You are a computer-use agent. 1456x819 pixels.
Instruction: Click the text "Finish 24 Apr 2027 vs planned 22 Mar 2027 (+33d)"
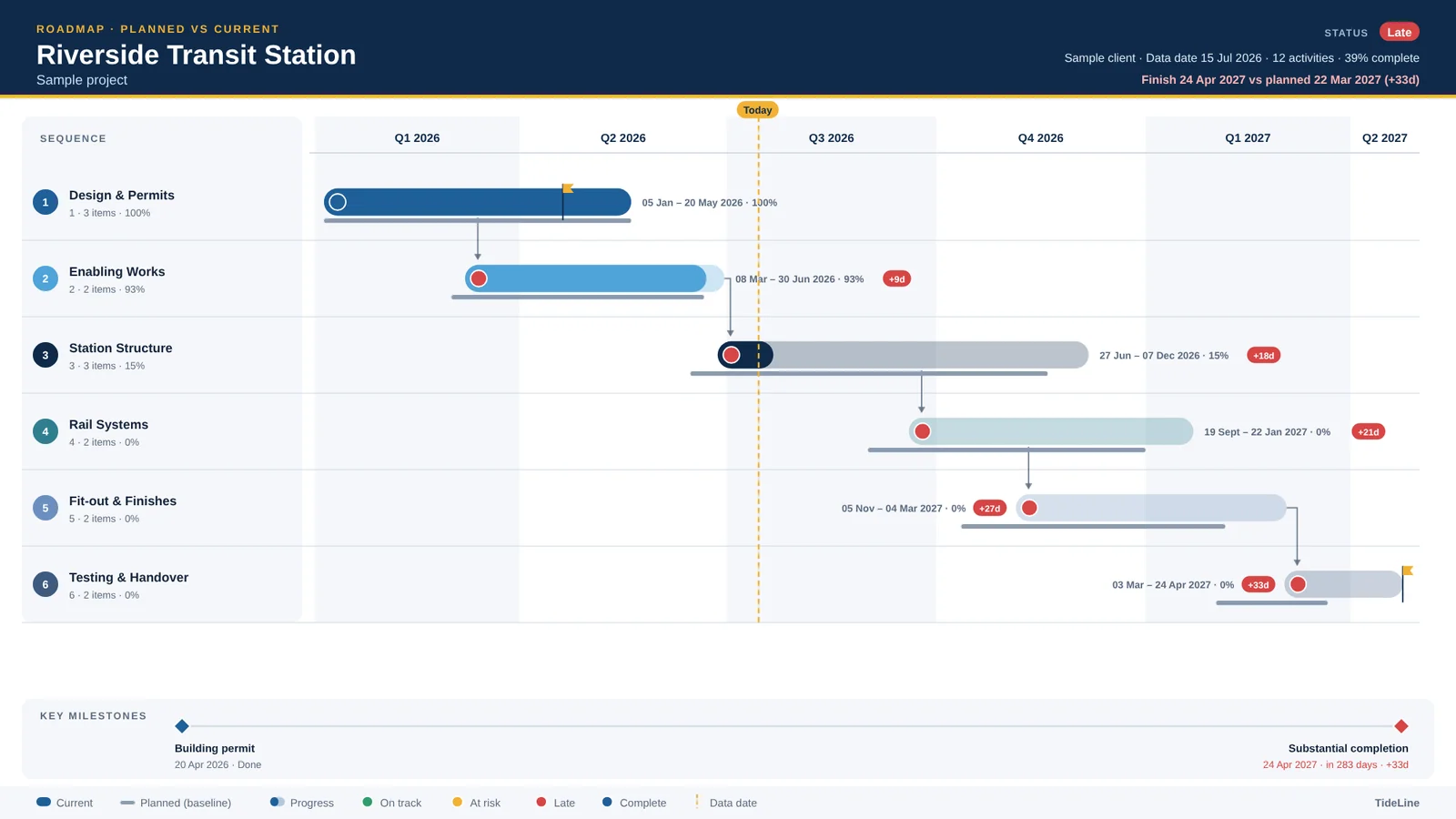pyautogui.click(x=1280, y=80)
